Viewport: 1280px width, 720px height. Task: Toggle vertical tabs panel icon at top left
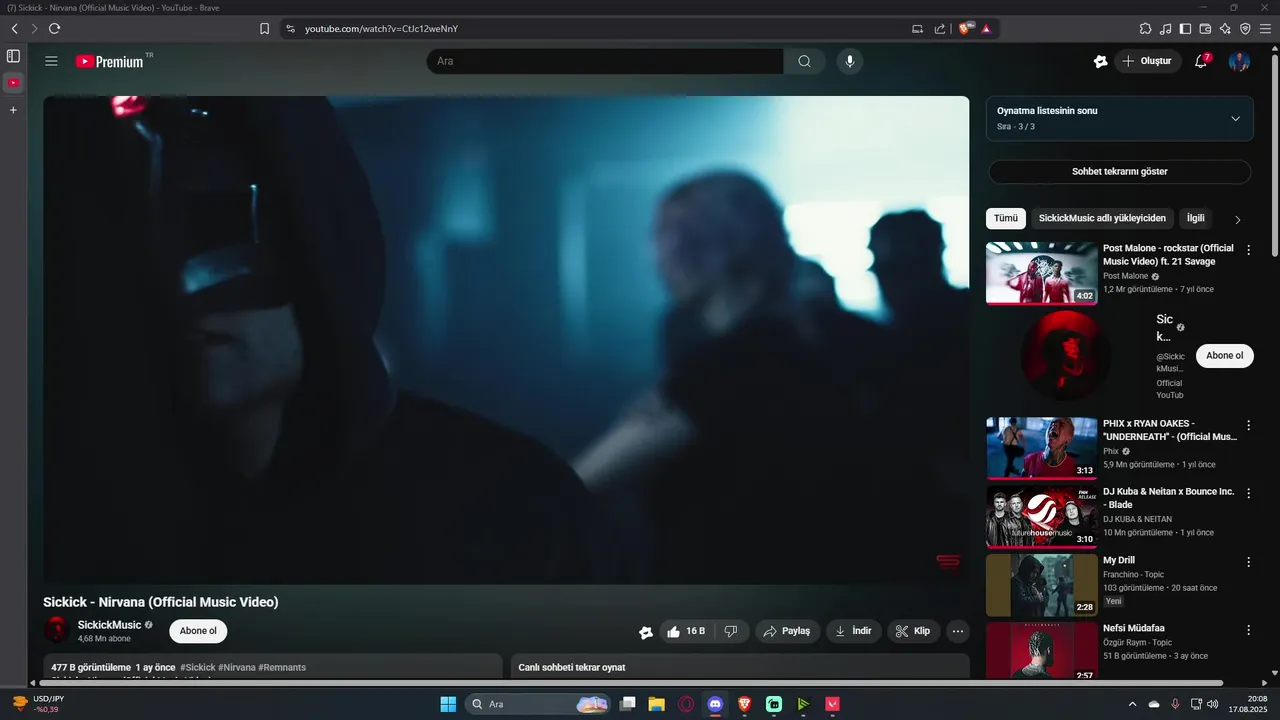point(13,56)
